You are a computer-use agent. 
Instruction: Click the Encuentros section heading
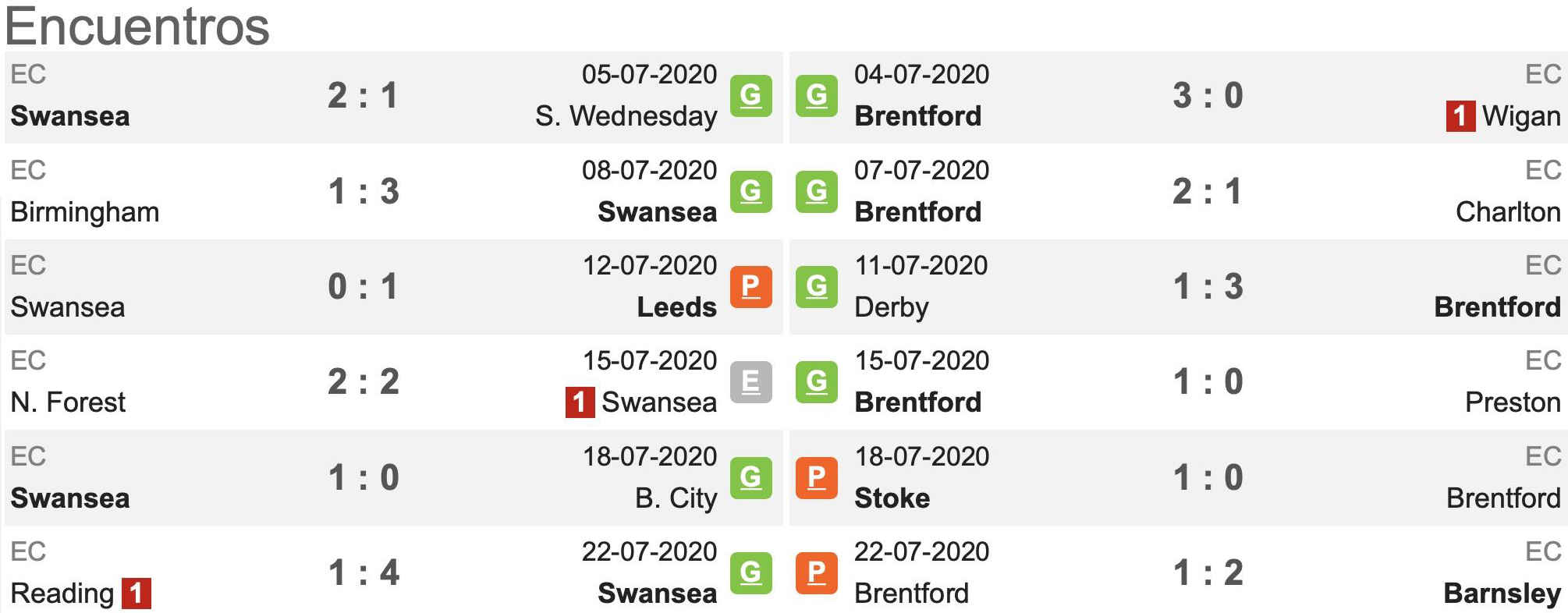tap(137, 26)
